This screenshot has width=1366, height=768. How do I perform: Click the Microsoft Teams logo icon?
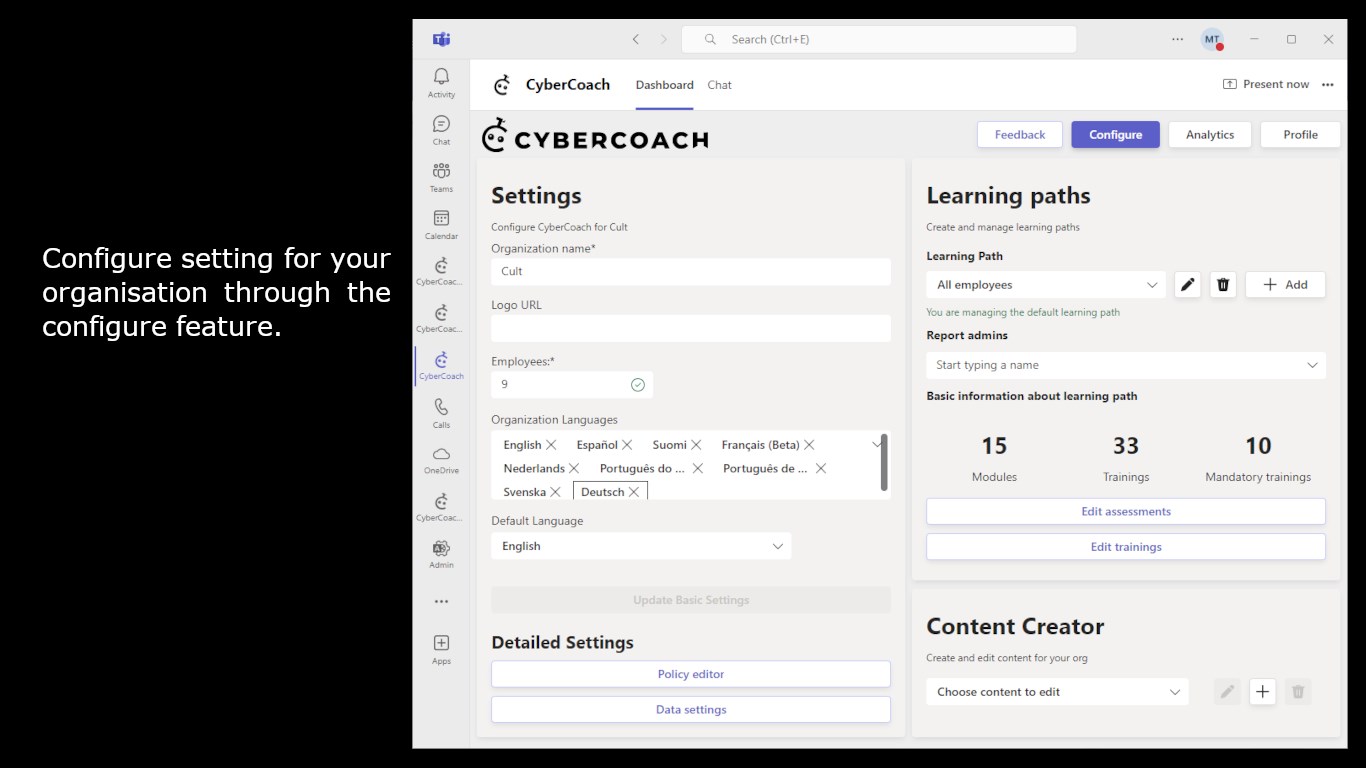pos(441,39)
